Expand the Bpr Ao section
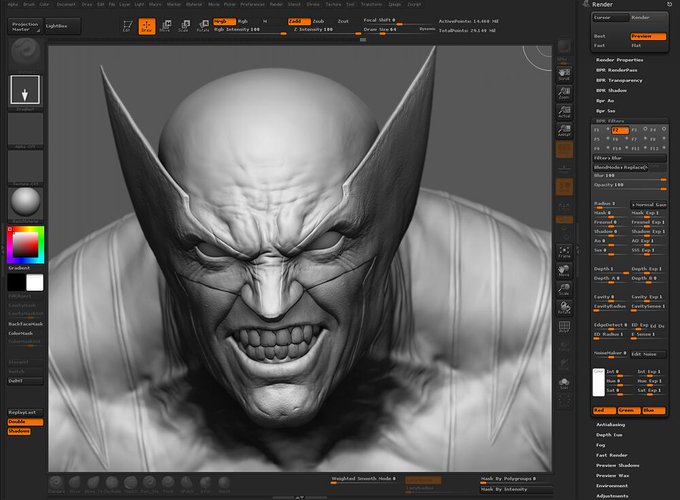Image resolution: width=680 pixels, height=500 pixels. (605, 101)
